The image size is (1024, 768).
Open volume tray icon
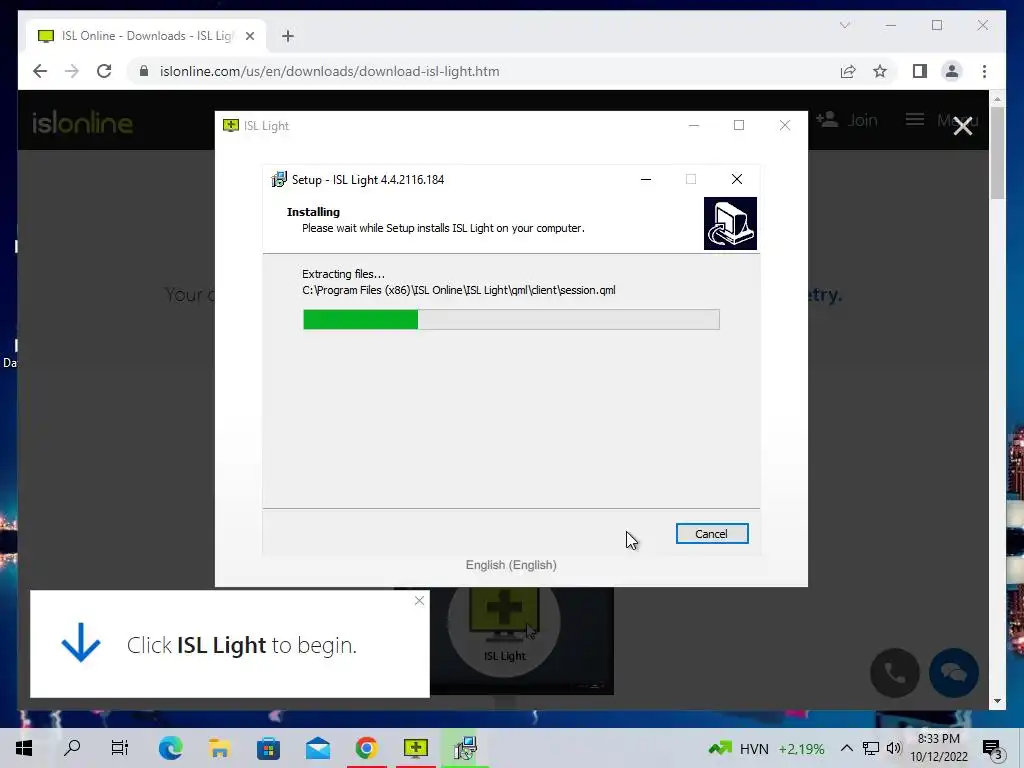click(x=893, y=748)
